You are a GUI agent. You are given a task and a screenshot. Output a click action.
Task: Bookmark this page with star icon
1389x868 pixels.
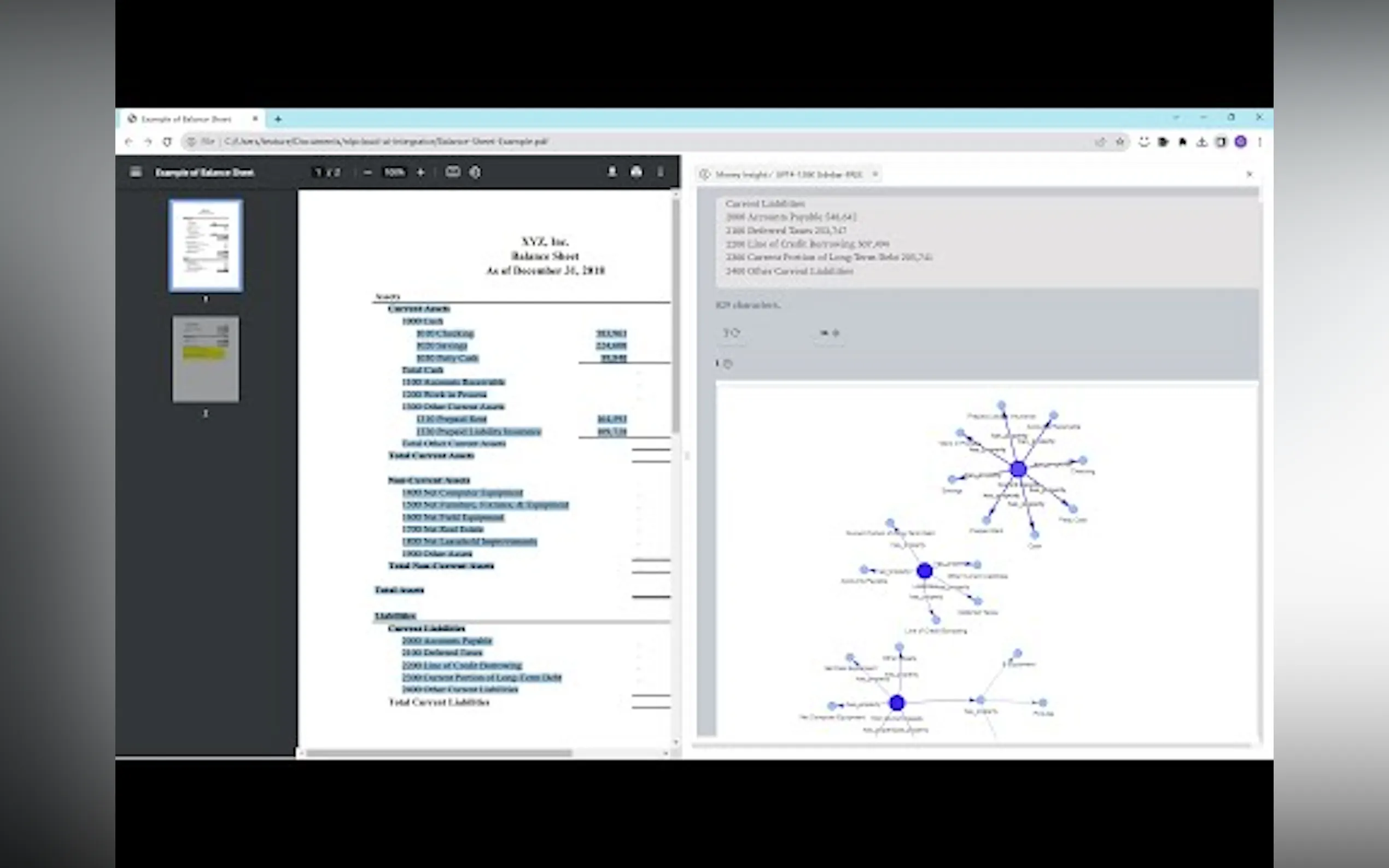pyautogui.click(x=1120, y=142)
